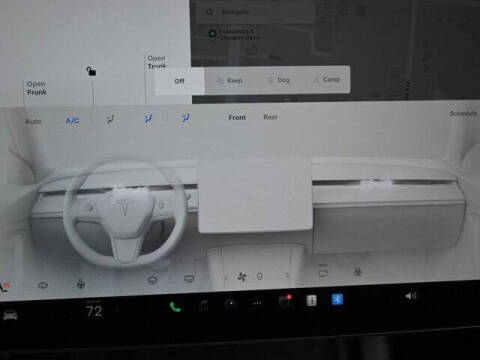The height and width of the screenshot is (360, 480).
Task: Open car controls via the car icon
Action: 10,315
